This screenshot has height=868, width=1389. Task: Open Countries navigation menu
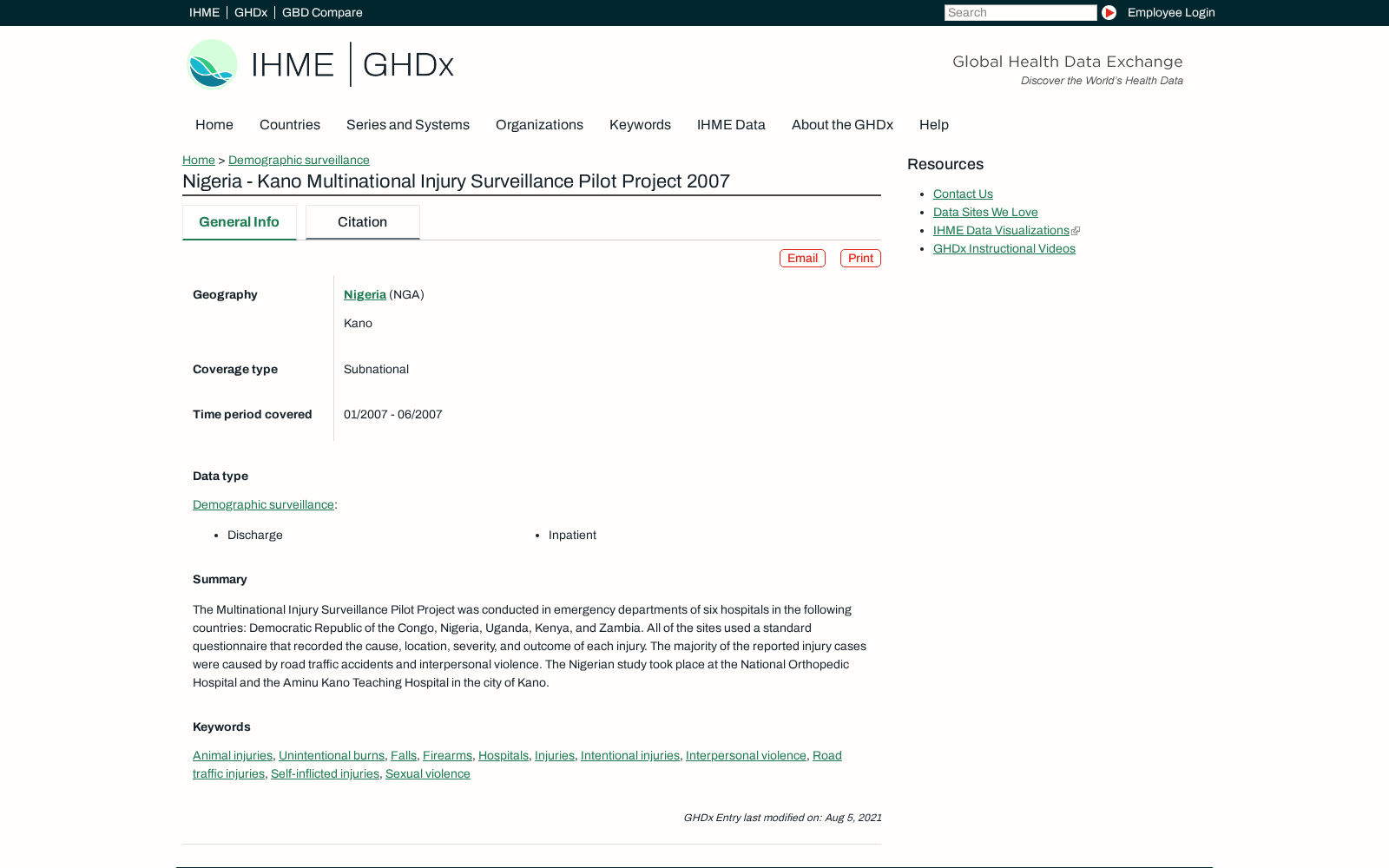(290, 124)
